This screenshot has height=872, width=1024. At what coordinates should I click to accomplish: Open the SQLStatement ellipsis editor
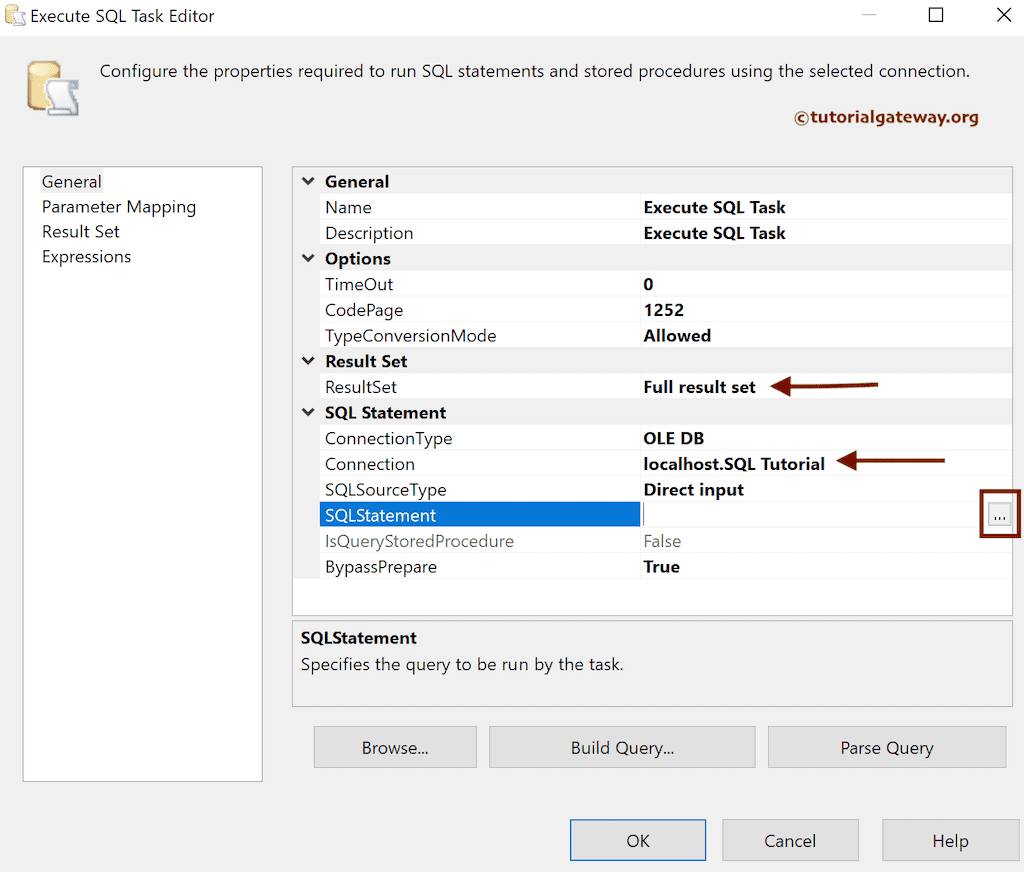tap(999, 513)
